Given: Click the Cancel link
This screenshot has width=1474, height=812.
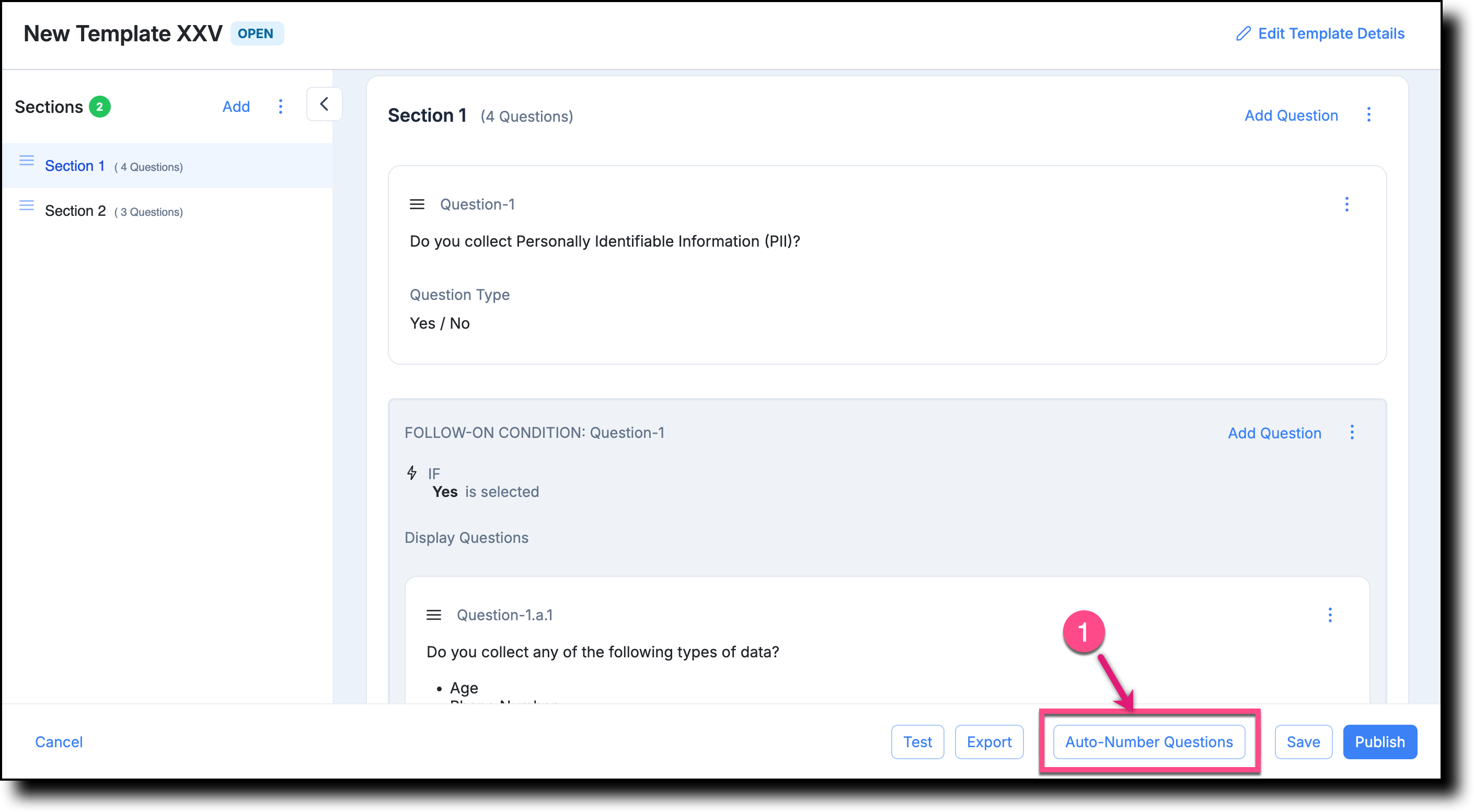Looking at the screenshot, I should pos(59,741).
